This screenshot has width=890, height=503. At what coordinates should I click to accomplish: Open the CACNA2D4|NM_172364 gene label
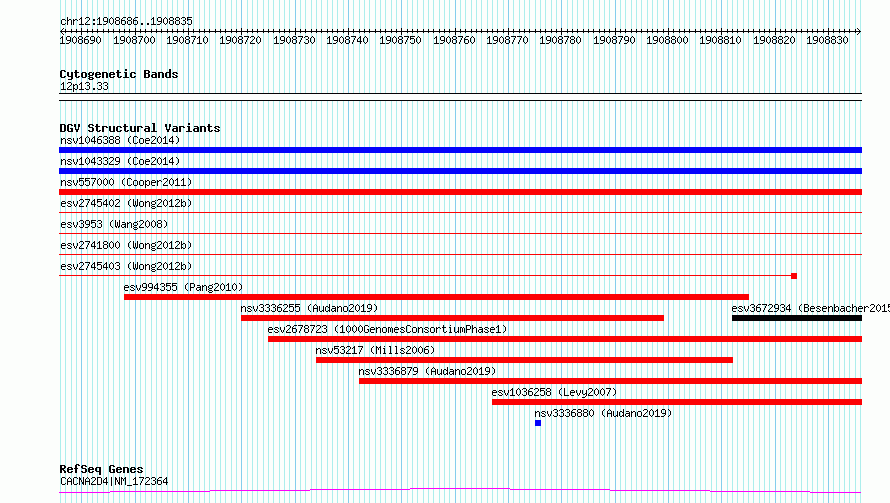114,481
